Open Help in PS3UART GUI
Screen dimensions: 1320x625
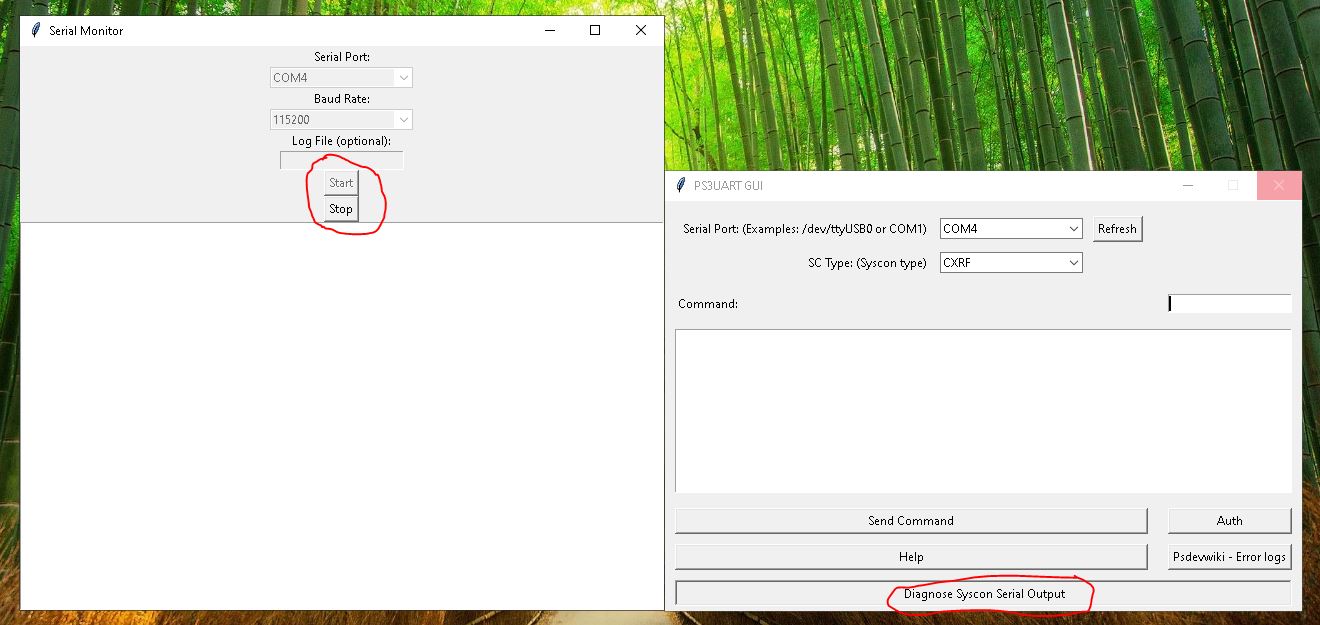tap(911, 556)
